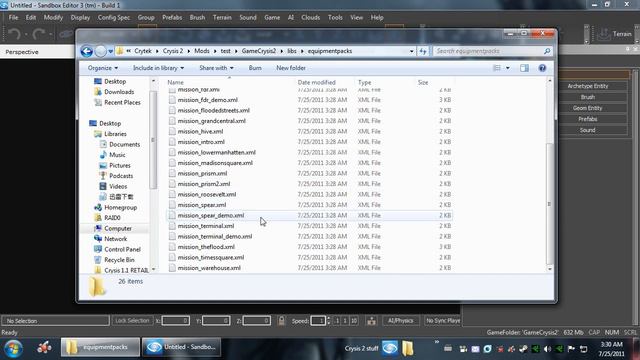Select the Homegroup navigation item

pos(120,207)
